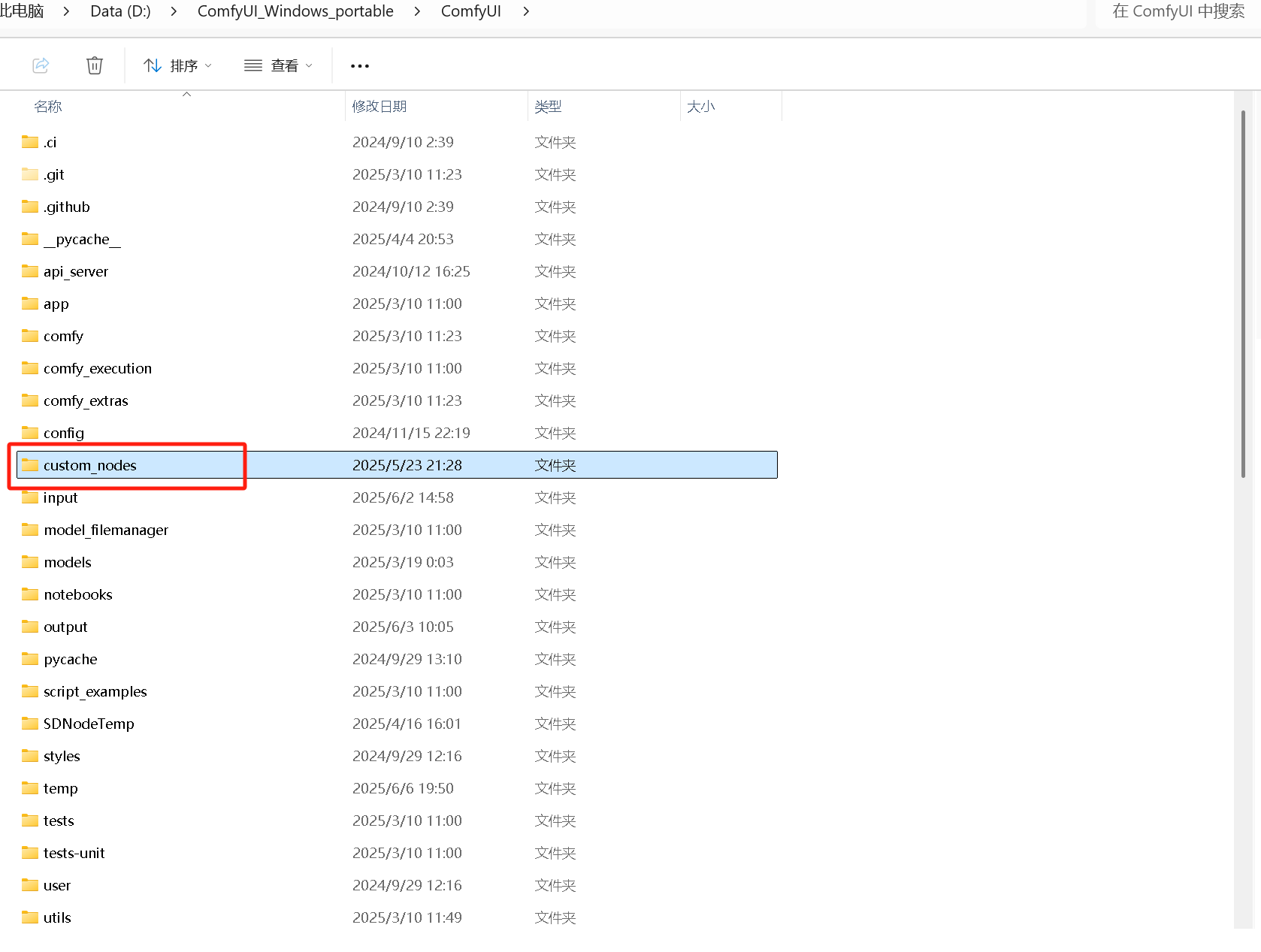1261x952 pixels.
Task: Select the models folder icon
Action: pos(30,562)
